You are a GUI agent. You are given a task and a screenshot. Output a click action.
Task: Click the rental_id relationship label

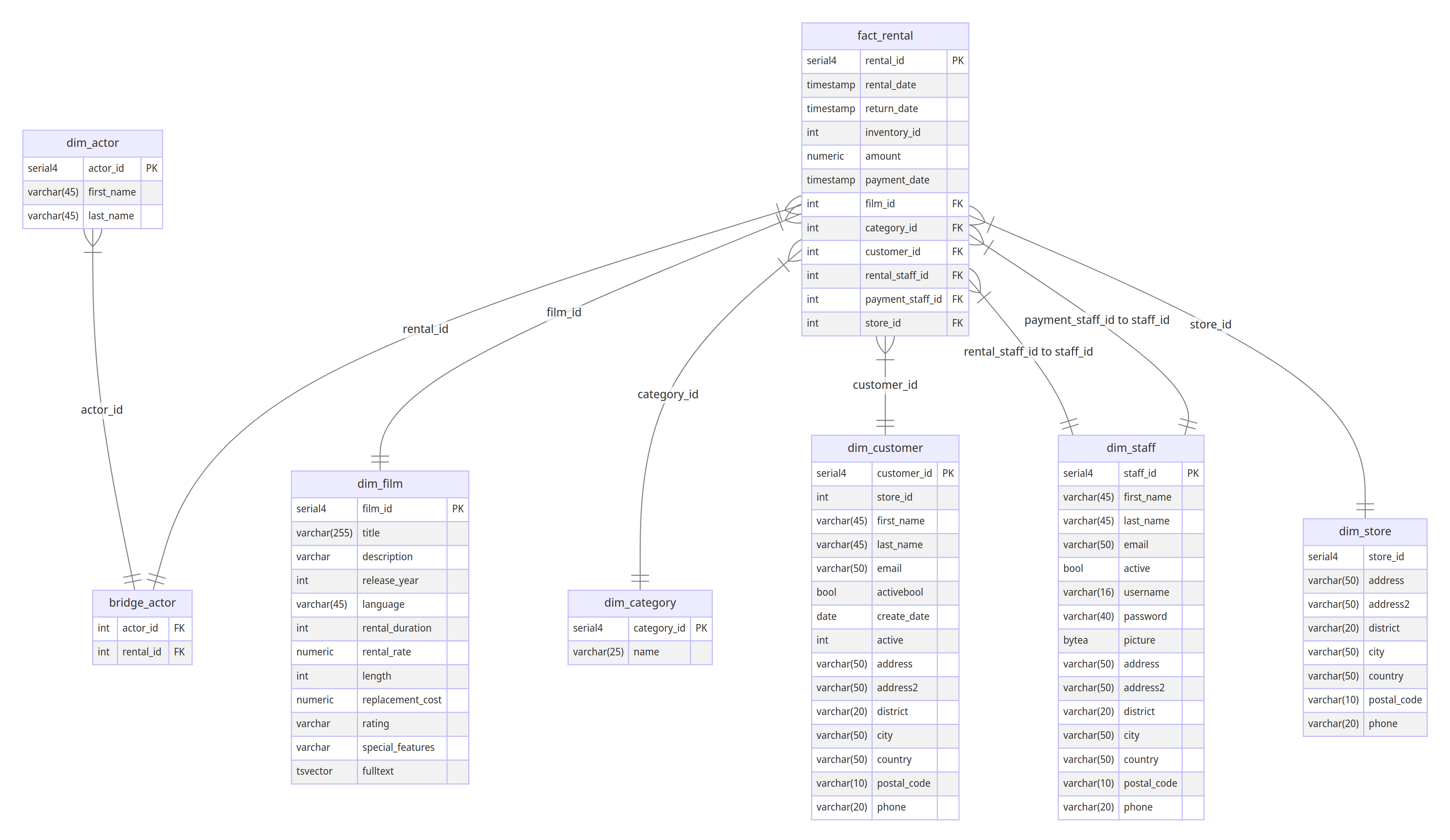[425, 328]
